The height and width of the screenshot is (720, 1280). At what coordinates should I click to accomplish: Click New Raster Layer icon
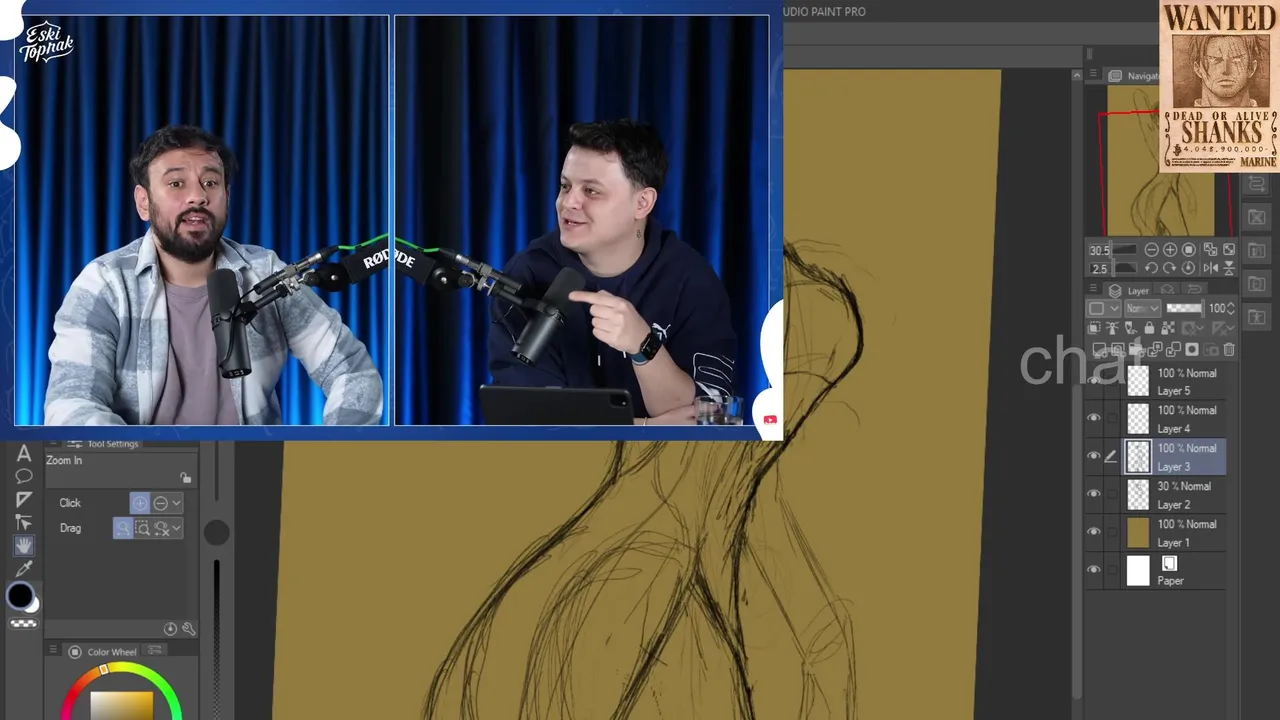[1100, 350]
